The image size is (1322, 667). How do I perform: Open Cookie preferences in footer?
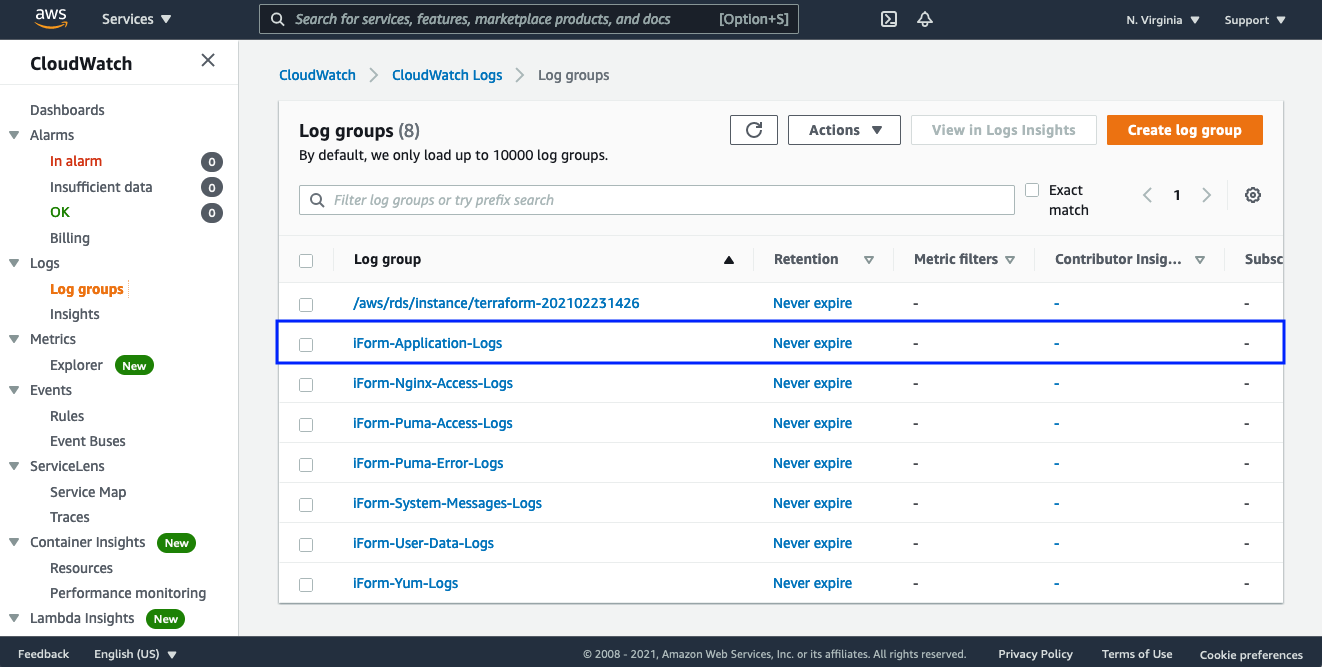[1251, 655]
